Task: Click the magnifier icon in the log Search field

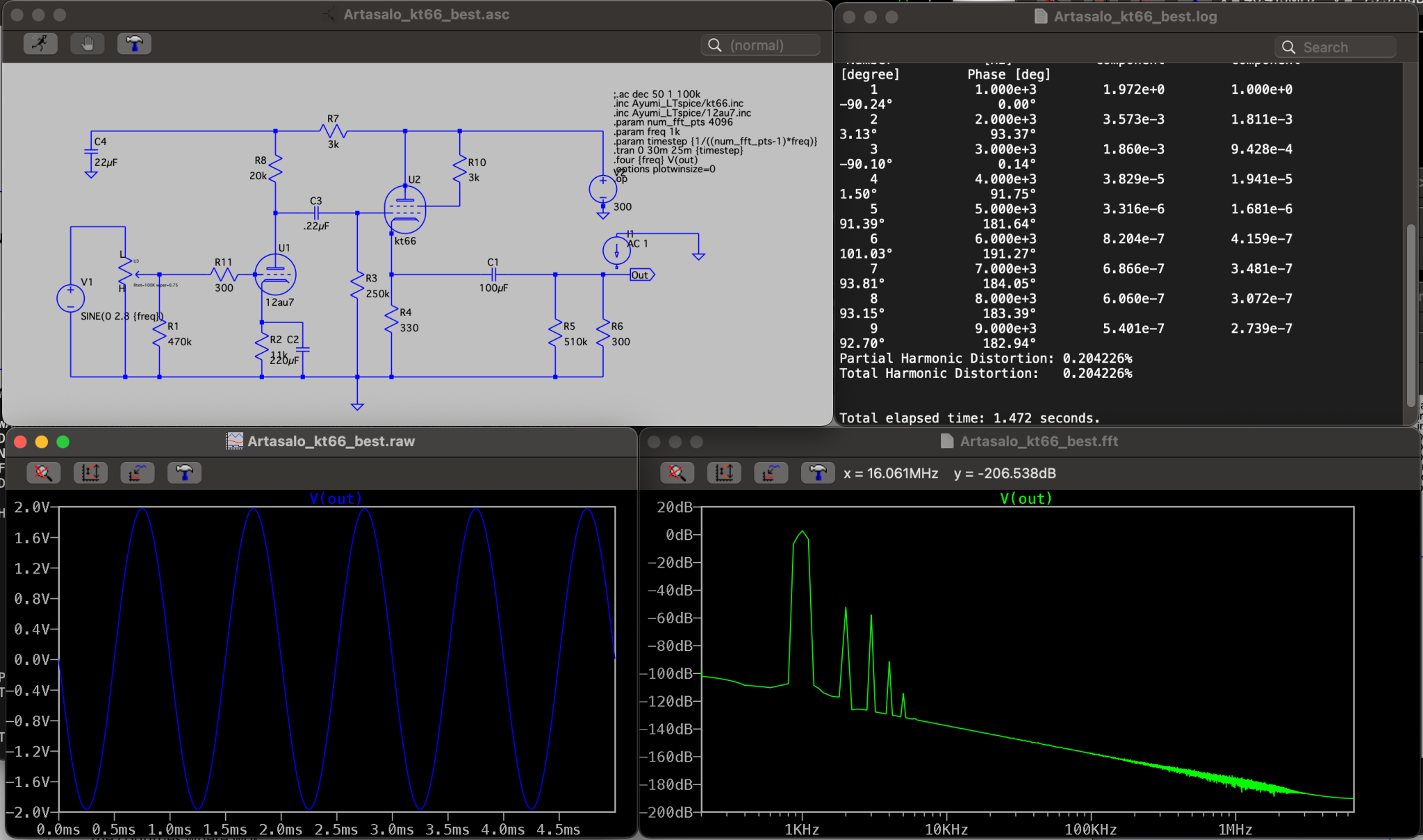Action: [x=1288, y=47]
